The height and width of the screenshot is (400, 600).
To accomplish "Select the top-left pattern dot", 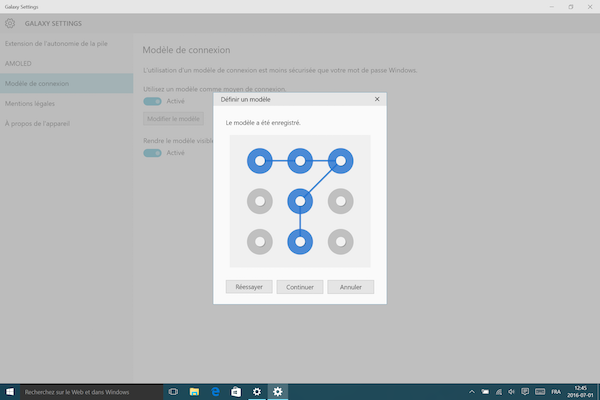I will (x=260, y=161).
